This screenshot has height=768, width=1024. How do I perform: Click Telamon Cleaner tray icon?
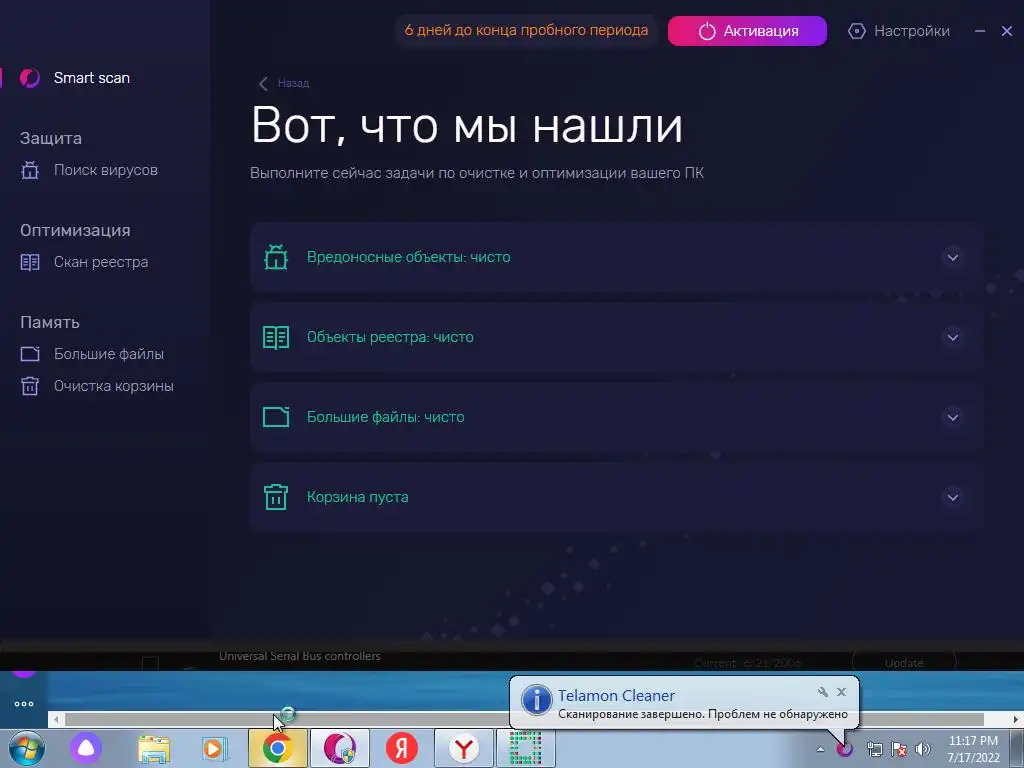(845, 749)
